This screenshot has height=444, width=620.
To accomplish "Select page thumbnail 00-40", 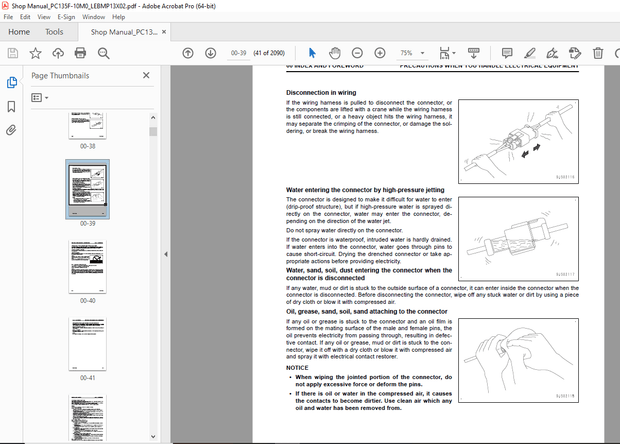I will point(87,267).
